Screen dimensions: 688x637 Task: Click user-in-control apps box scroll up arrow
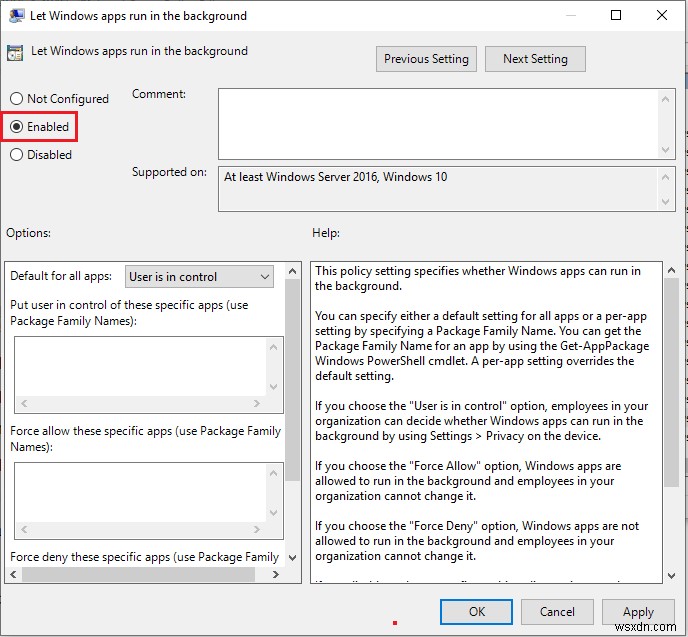click(x=274, y=347)
